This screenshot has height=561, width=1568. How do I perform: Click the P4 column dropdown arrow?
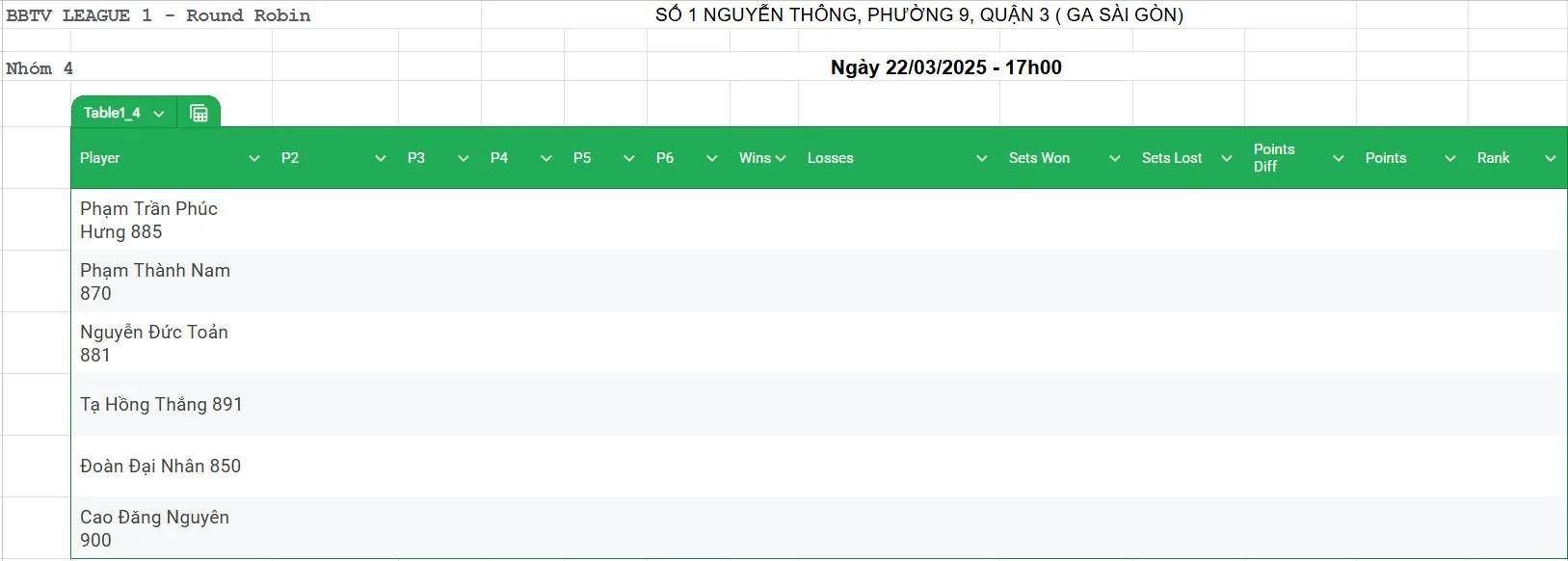tap(546, 158)
